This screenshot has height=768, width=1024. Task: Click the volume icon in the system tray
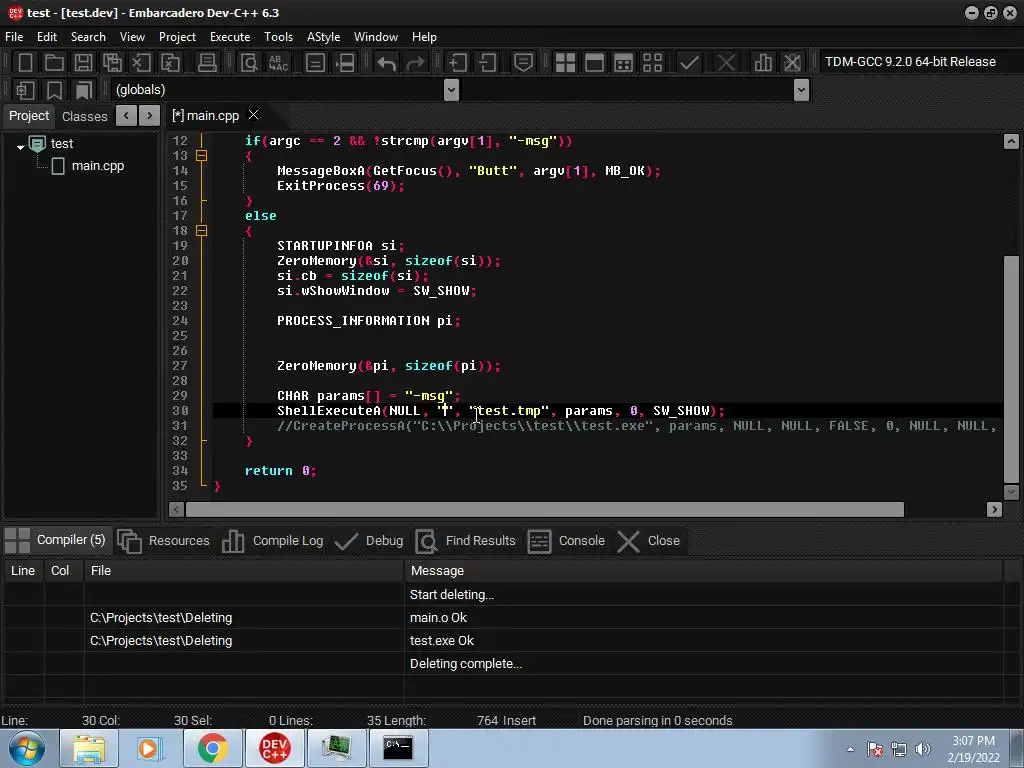(x=923, y=749)
